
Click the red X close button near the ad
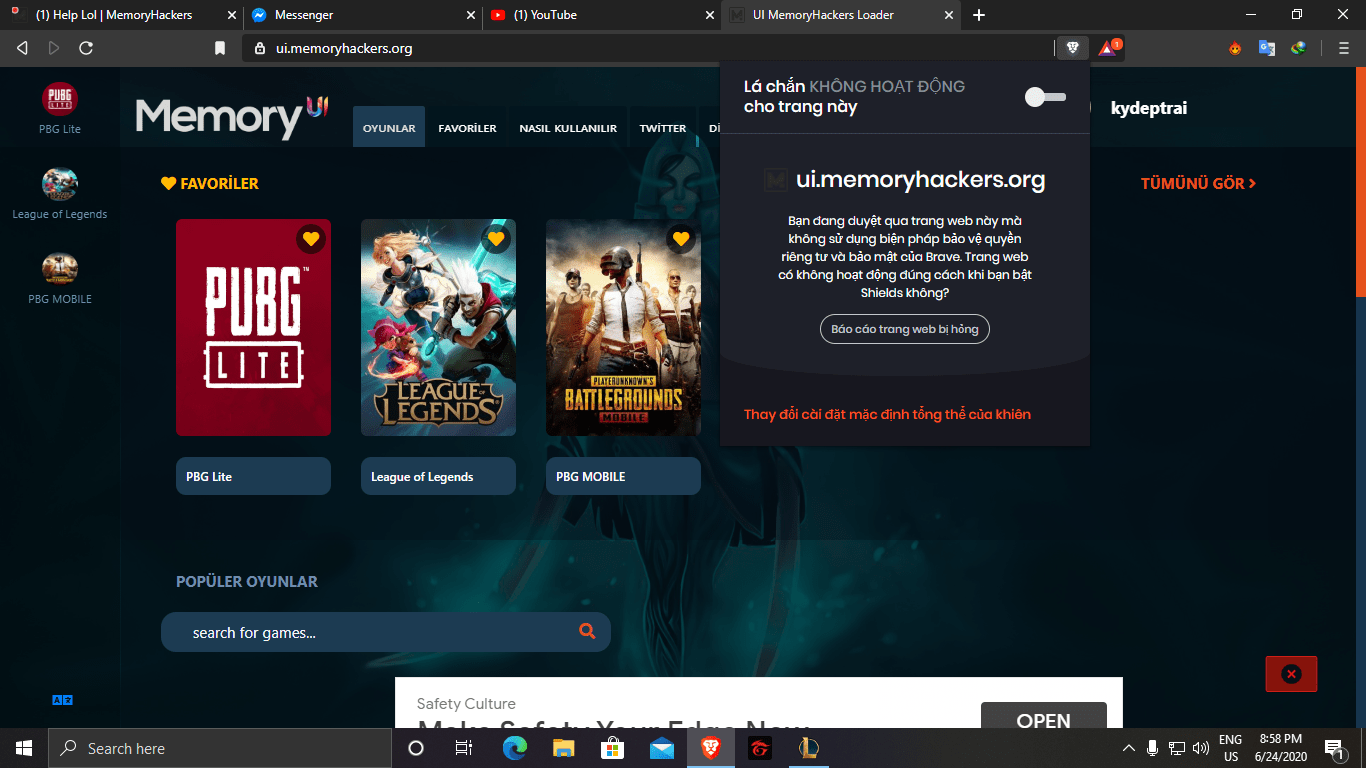1291,674
